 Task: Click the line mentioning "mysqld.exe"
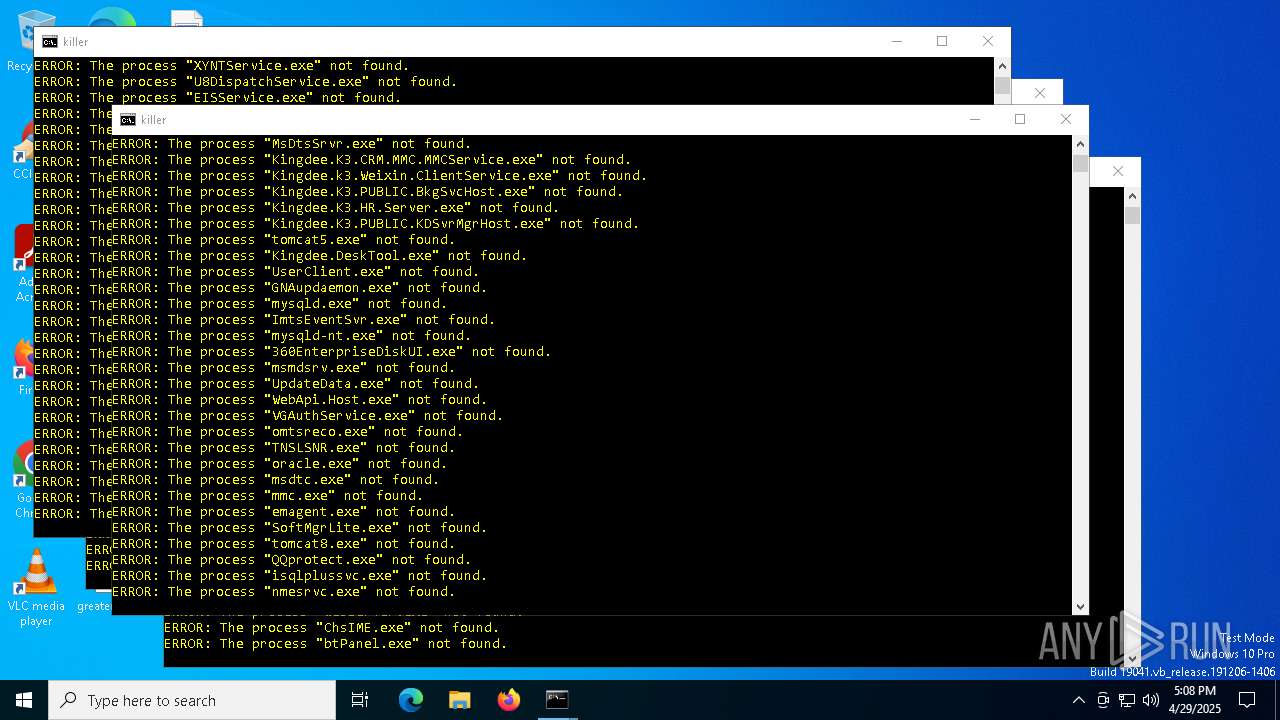(x=279, y=304)
